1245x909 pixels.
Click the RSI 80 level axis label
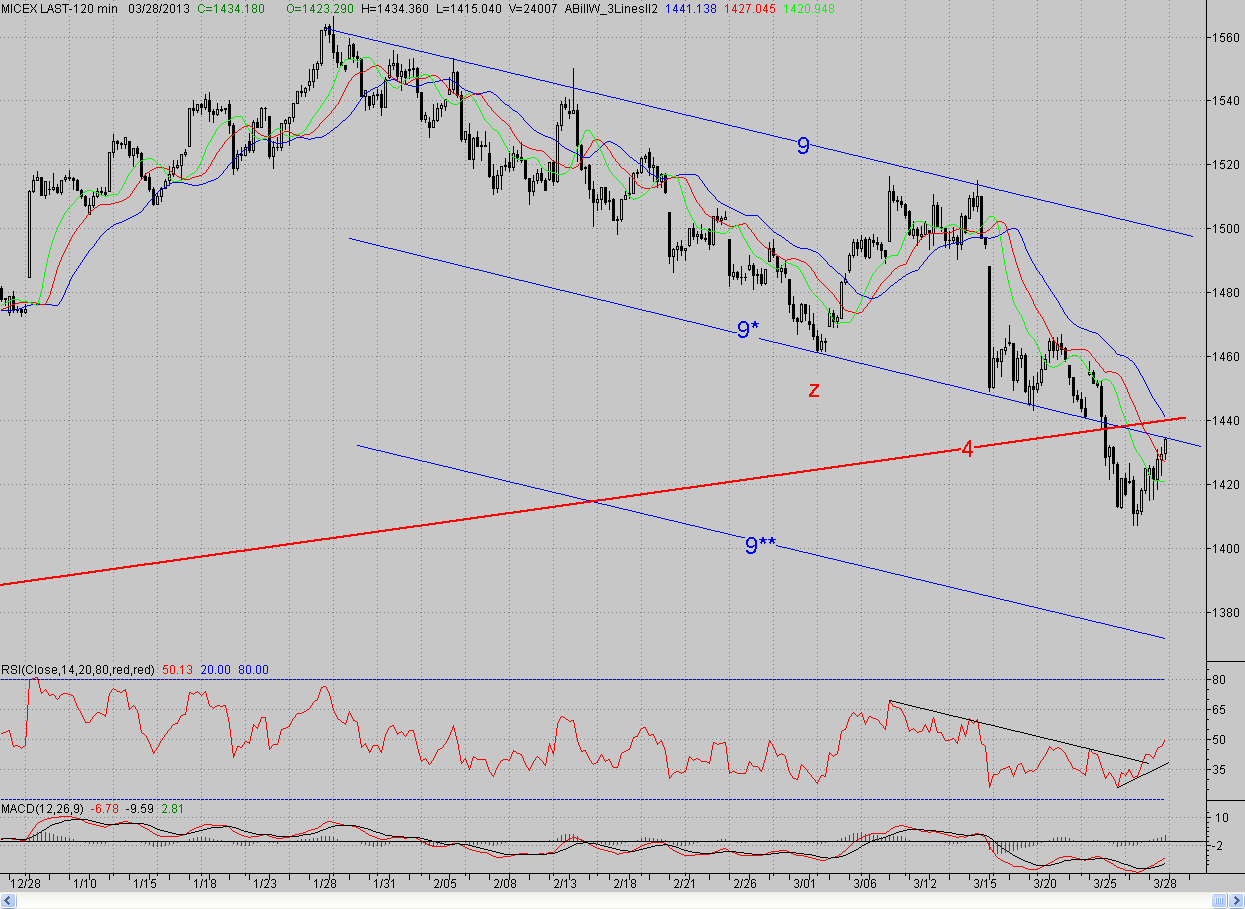pyautogui.click(x=1220, y=680)
